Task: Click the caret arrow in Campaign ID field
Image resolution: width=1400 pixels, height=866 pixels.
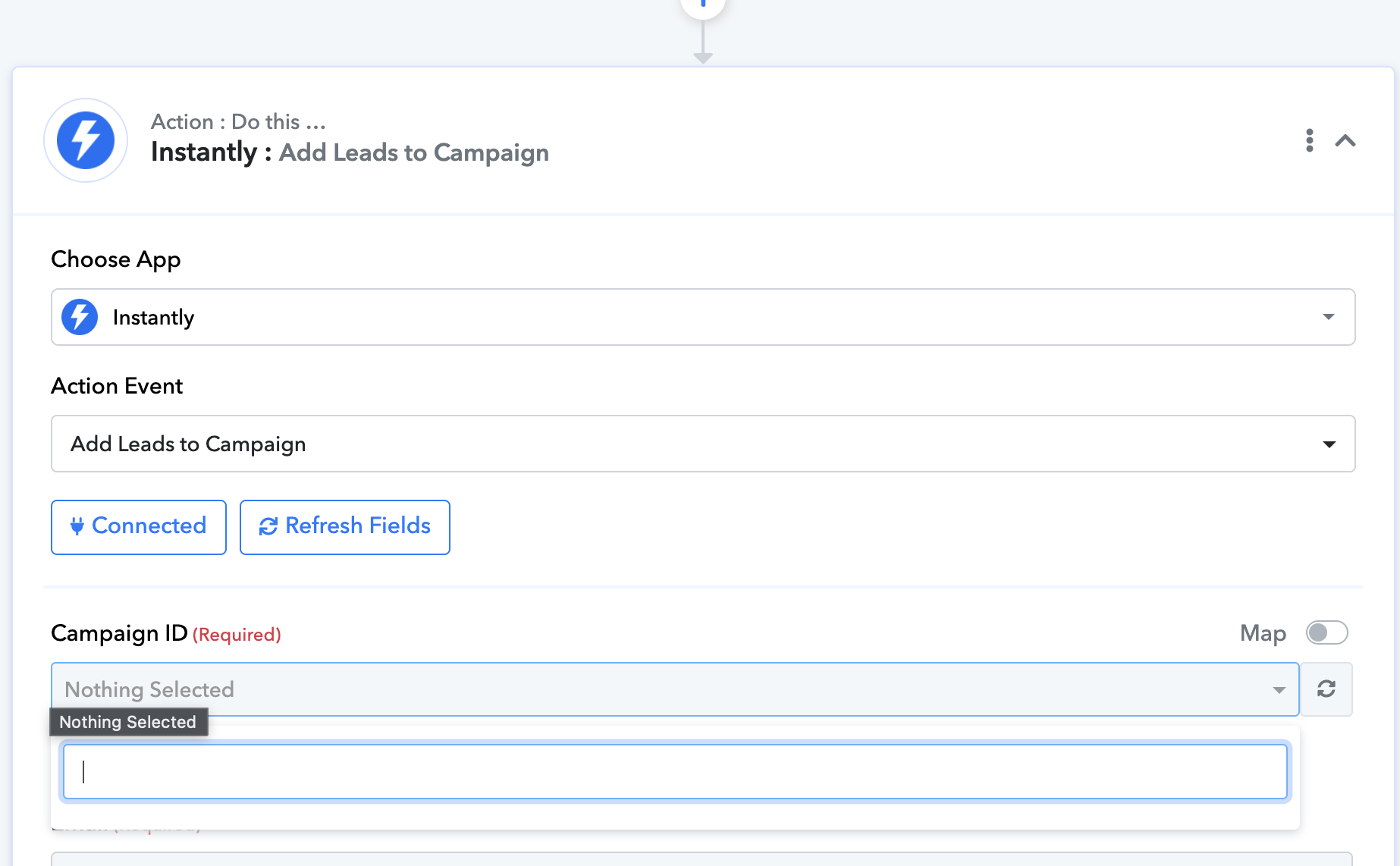Action: point(1279,690)
